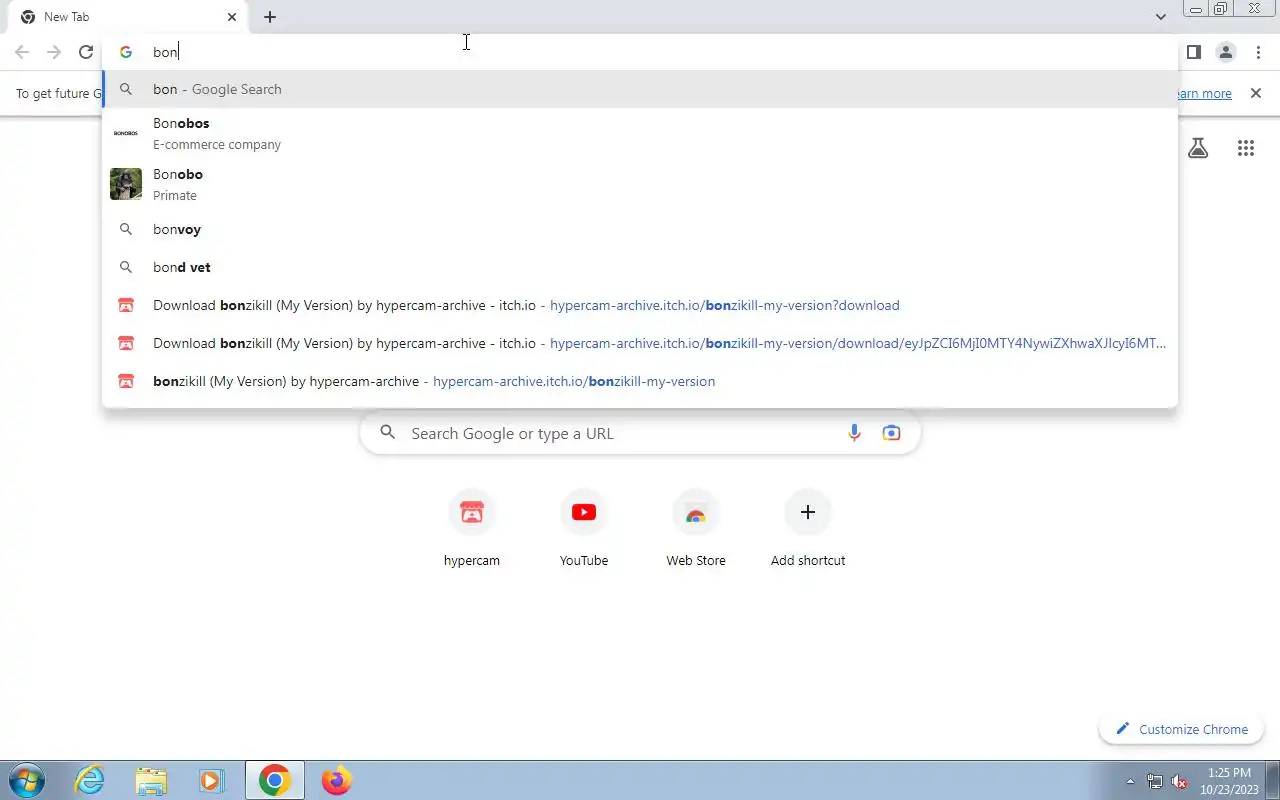Open the hypercam shortcut
The height and width of the screenshot is (800, 1280).
click(x=472, y=529)
